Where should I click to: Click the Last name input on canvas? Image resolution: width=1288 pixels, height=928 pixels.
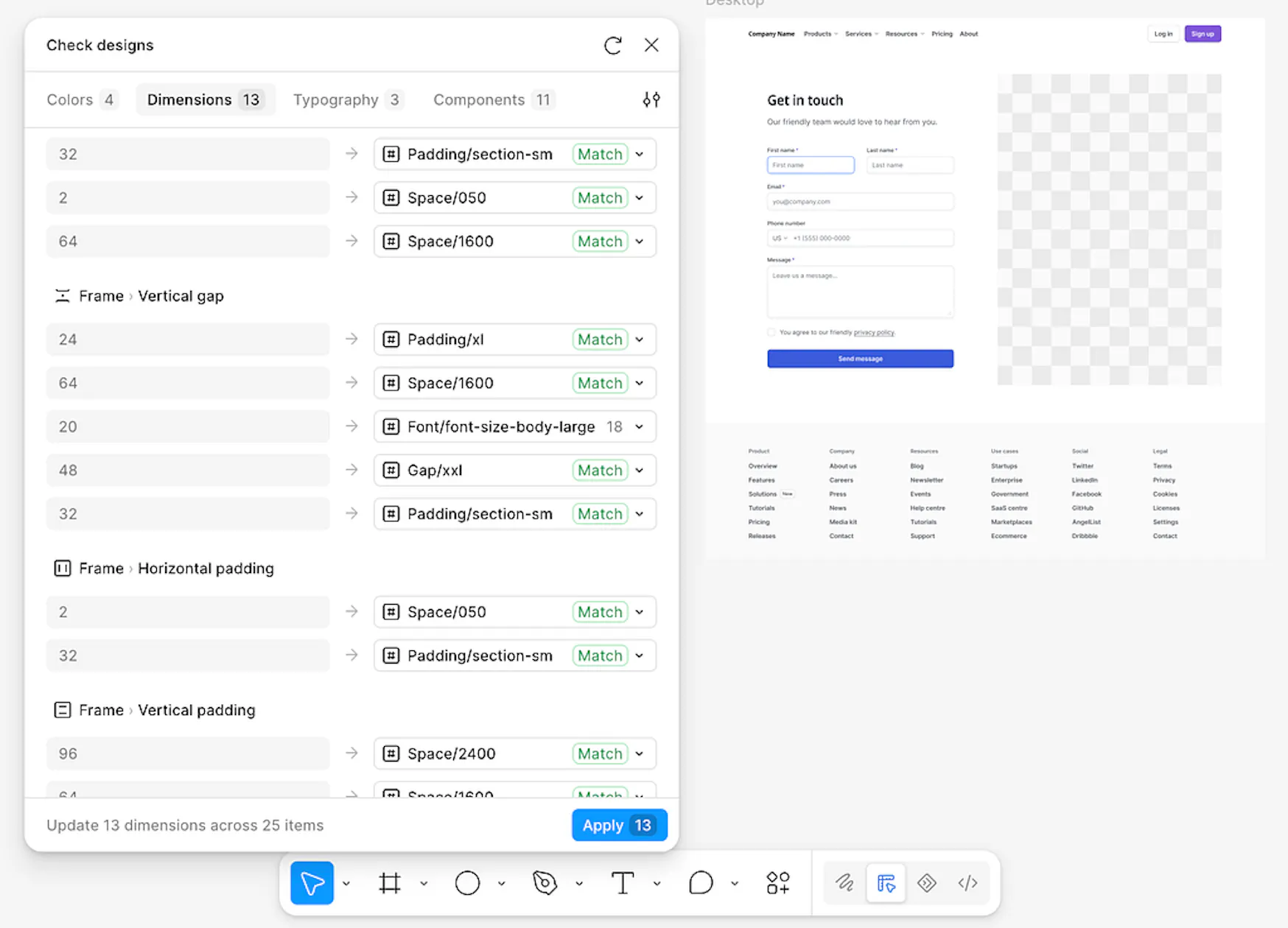pyautogui.click(x=910, y=165)
